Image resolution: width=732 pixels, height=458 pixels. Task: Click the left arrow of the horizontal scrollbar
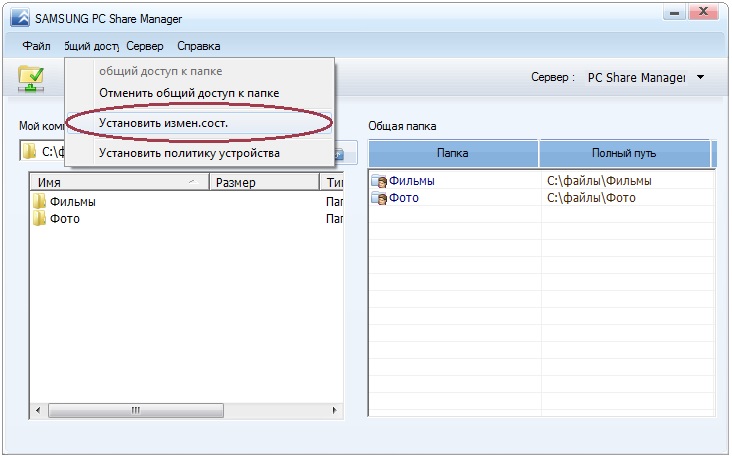[x=38, y=410]
